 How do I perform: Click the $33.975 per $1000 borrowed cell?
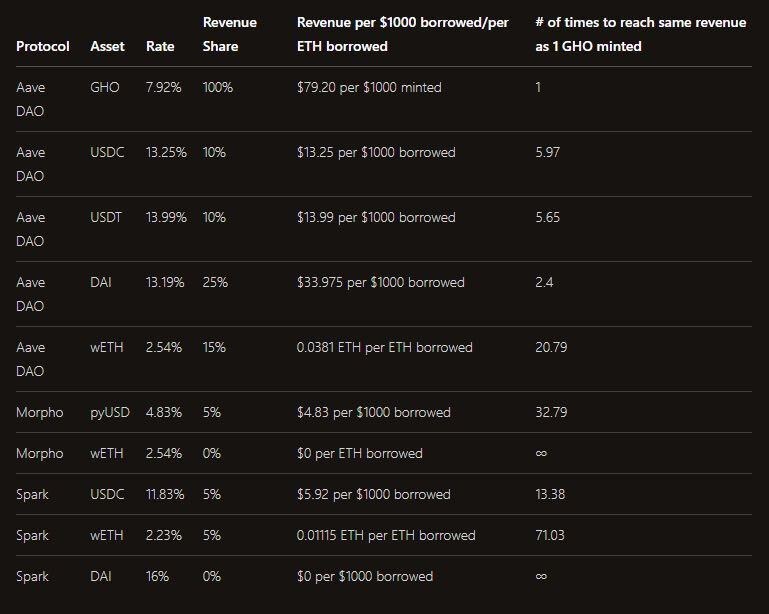(381, 283)
